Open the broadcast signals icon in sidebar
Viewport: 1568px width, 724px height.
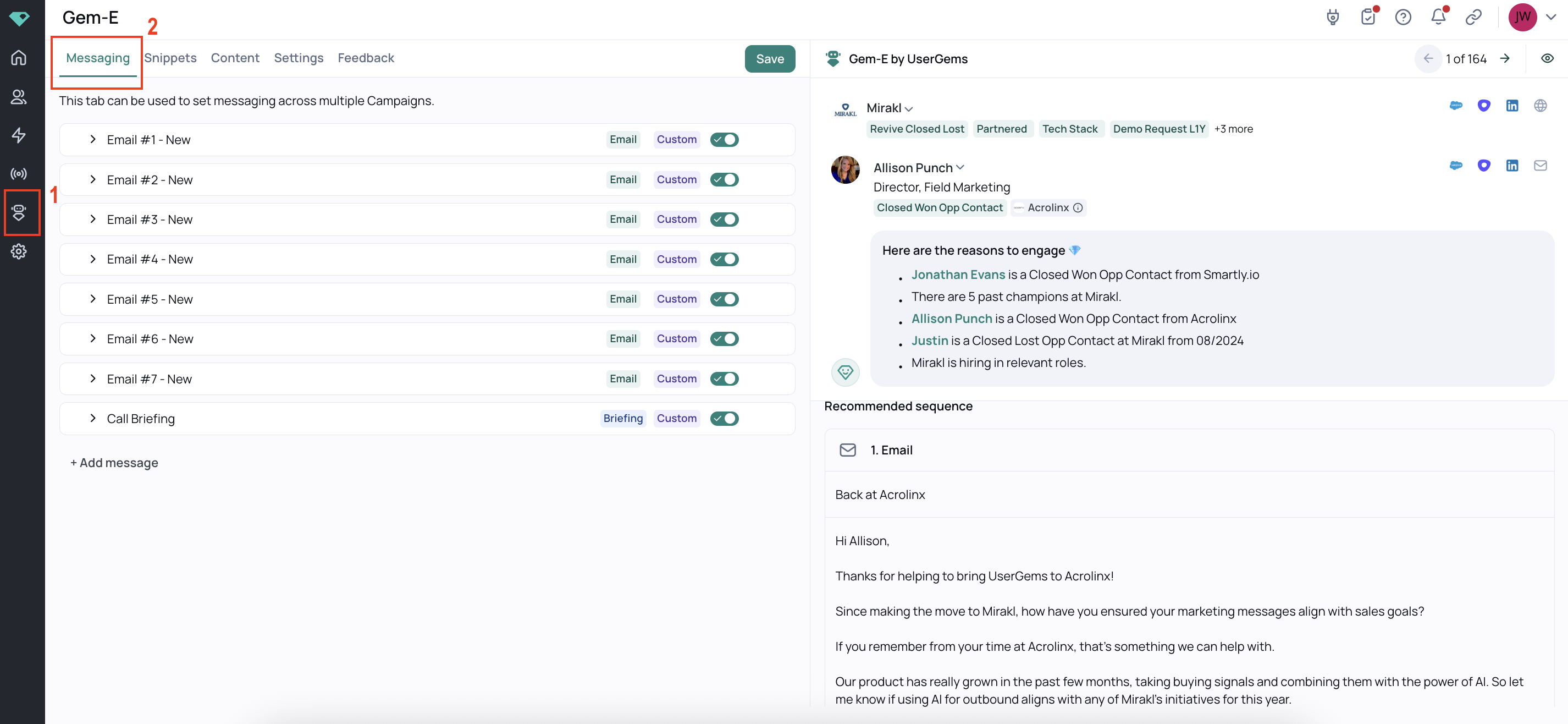click(x=19, y=173)
